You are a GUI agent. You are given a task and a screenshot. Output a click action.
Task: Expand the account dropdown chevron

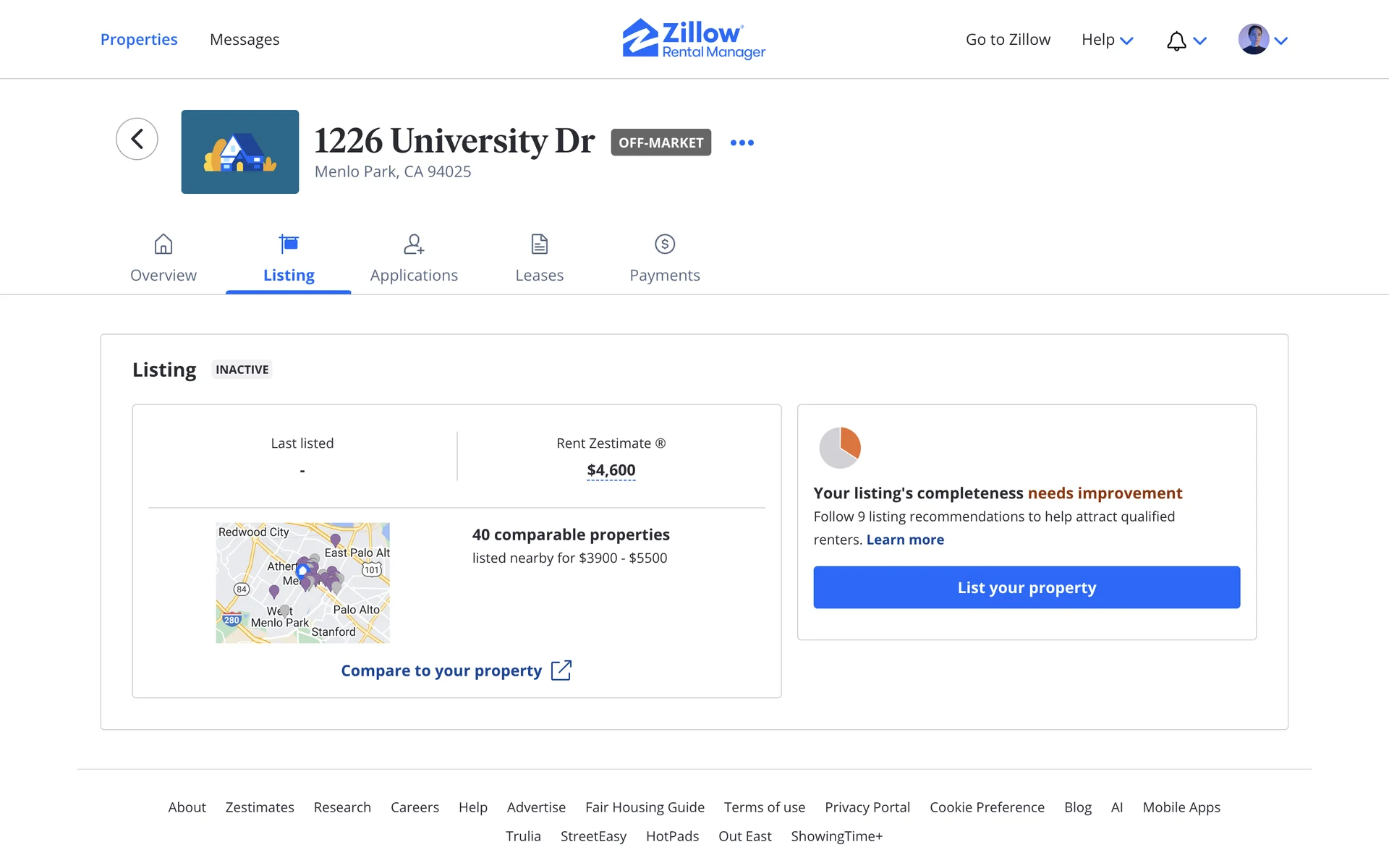click(1281, 41)
